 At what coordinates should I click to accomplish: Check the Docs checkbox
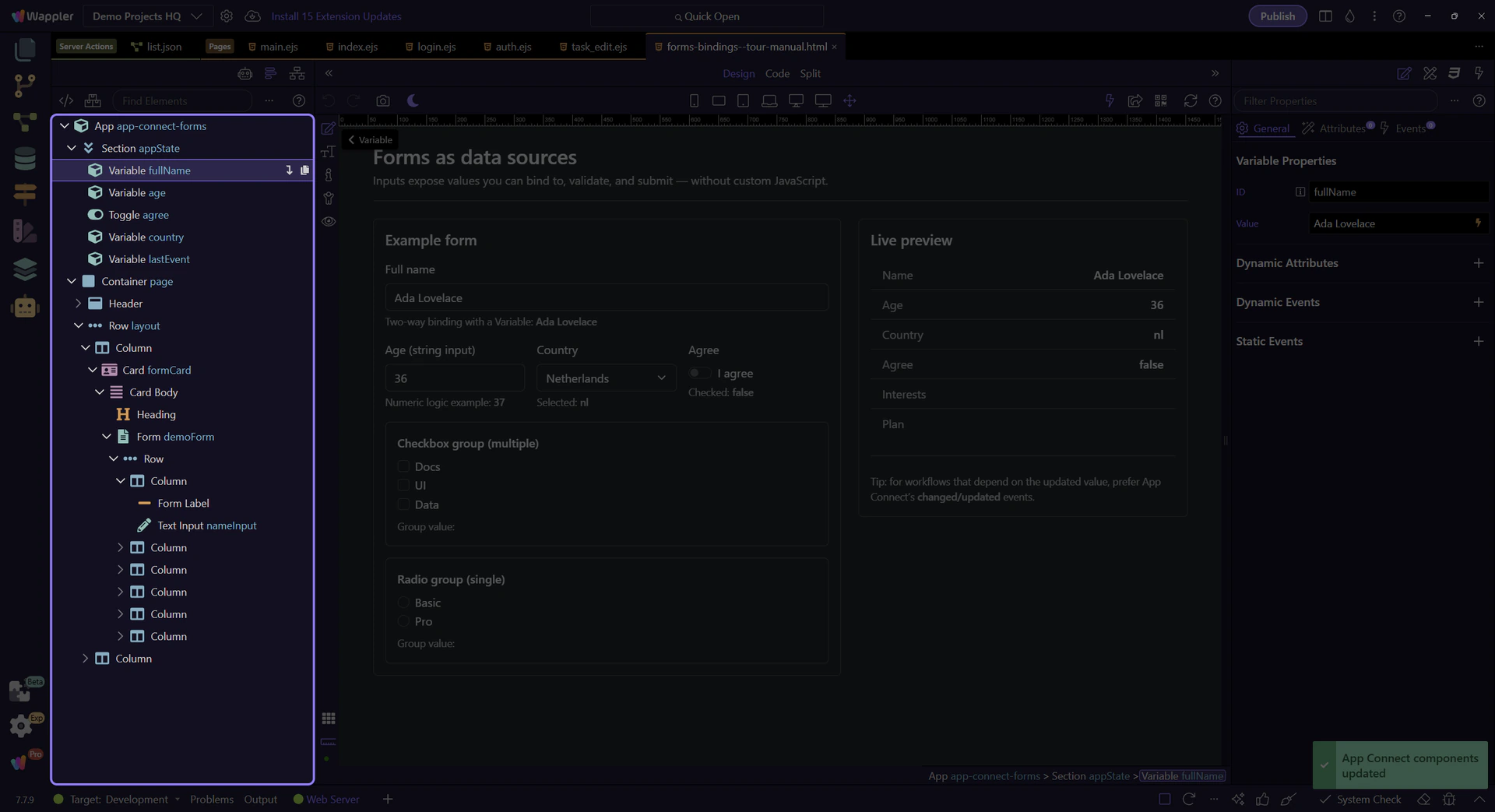(403, 466)
